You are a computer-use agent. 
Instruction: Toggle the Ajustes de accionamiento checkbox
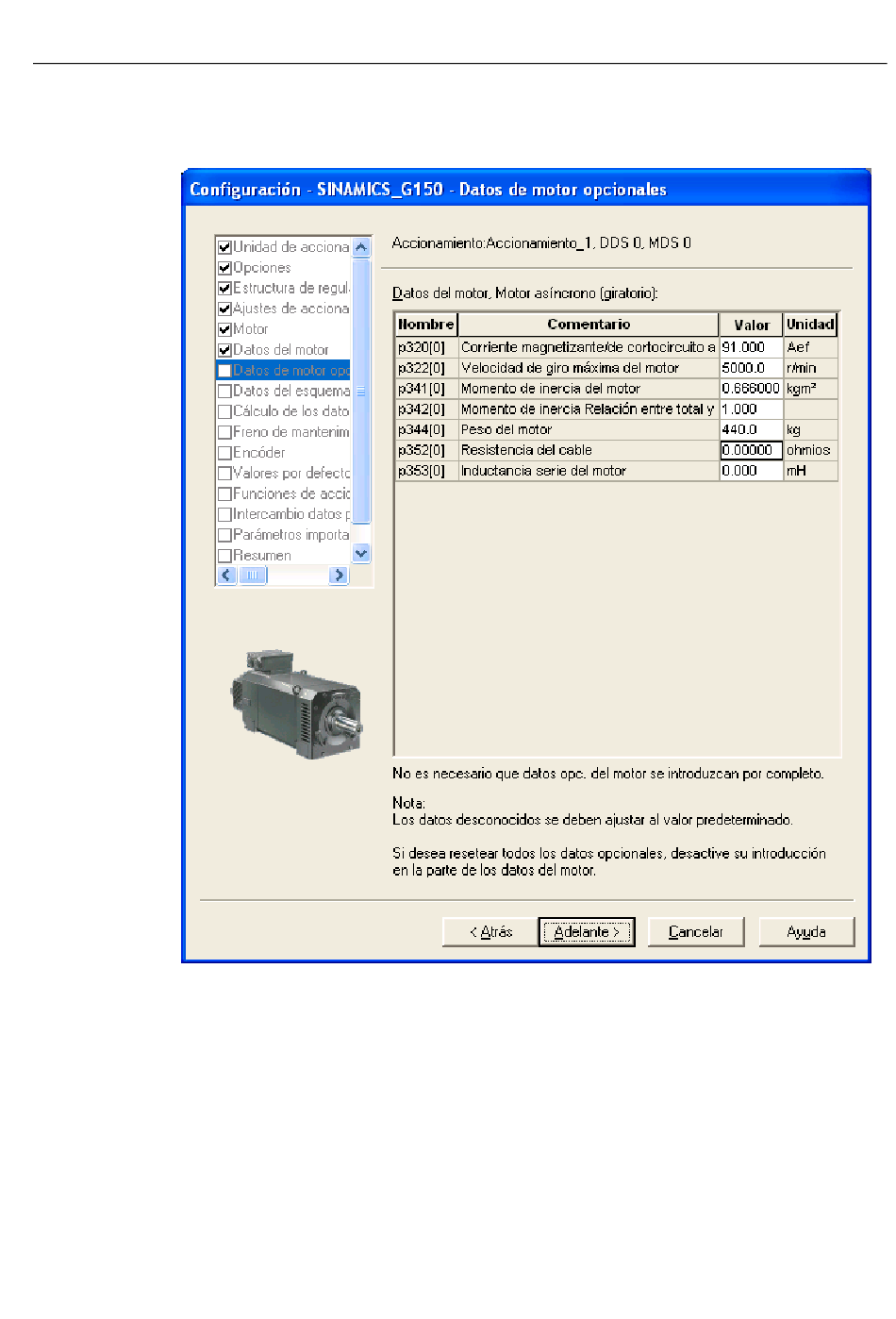point(224,309)
